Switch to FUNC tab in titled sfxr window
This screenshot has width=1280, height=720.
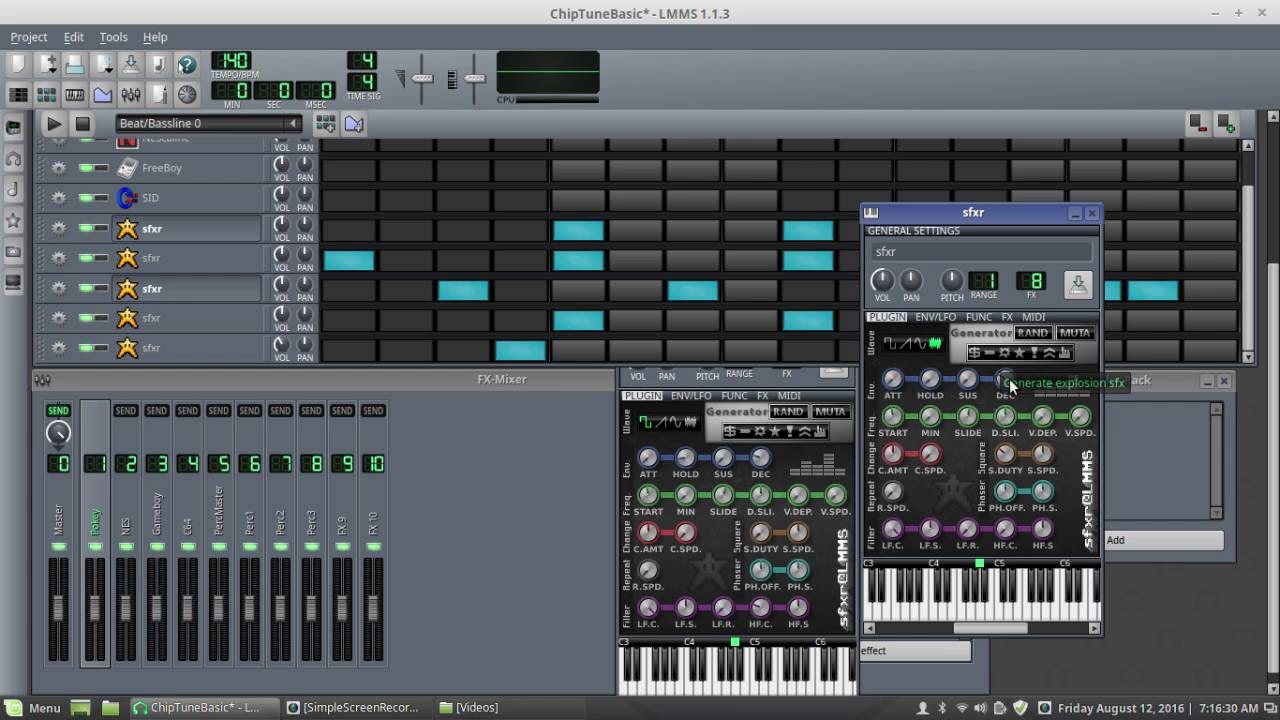point(979,317)
